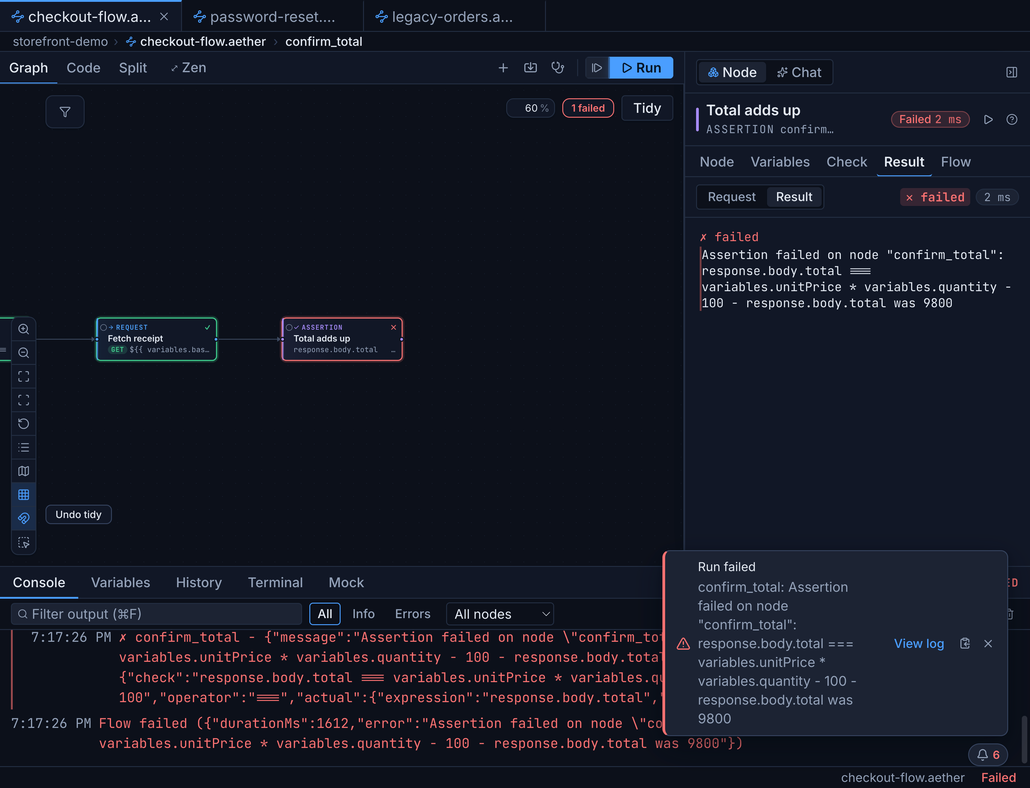Open the password-reset file tab

click(x=272, y=16)
